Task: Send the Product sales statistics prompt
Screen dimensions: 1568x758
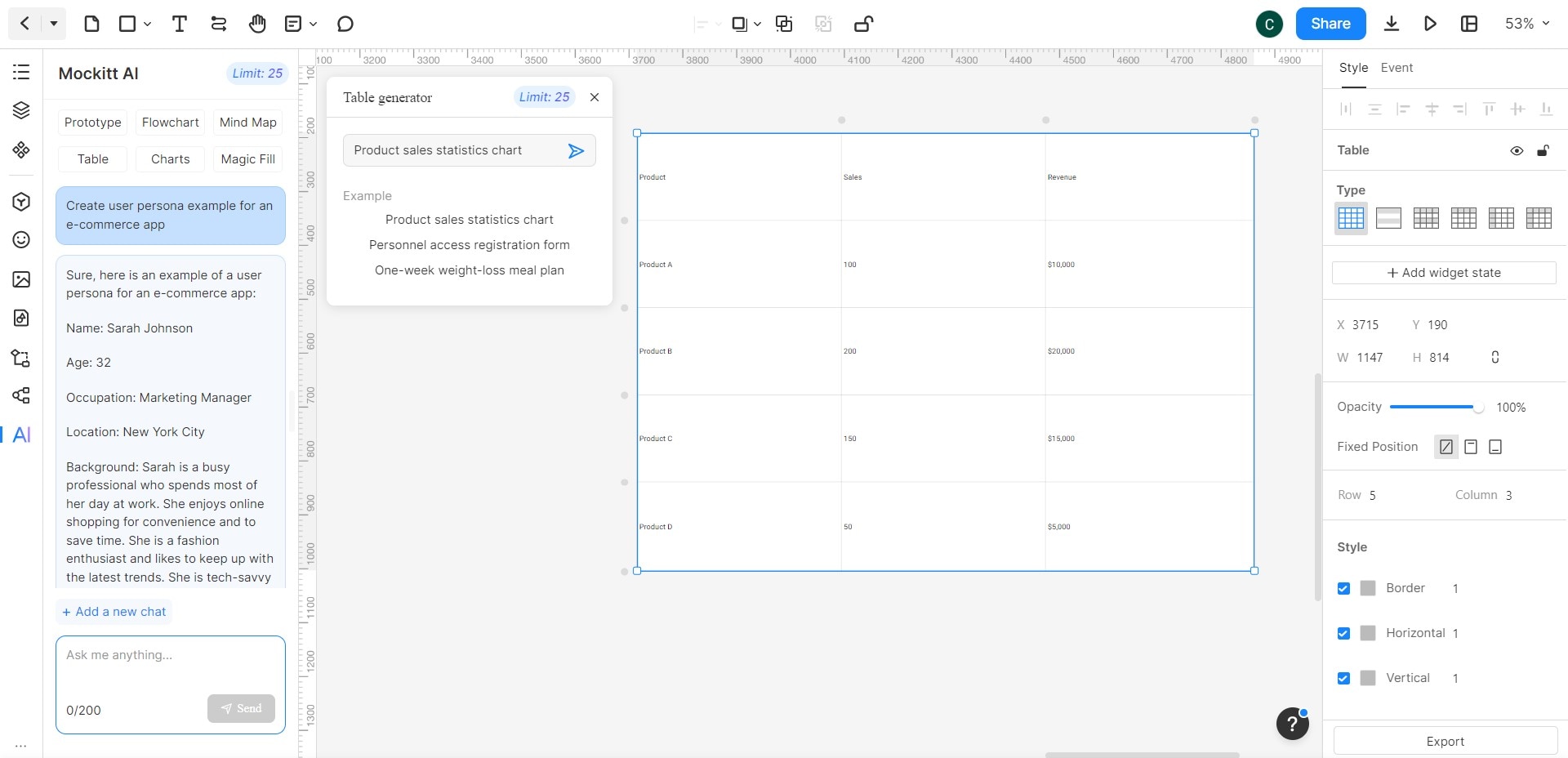Action: (576, 150)
